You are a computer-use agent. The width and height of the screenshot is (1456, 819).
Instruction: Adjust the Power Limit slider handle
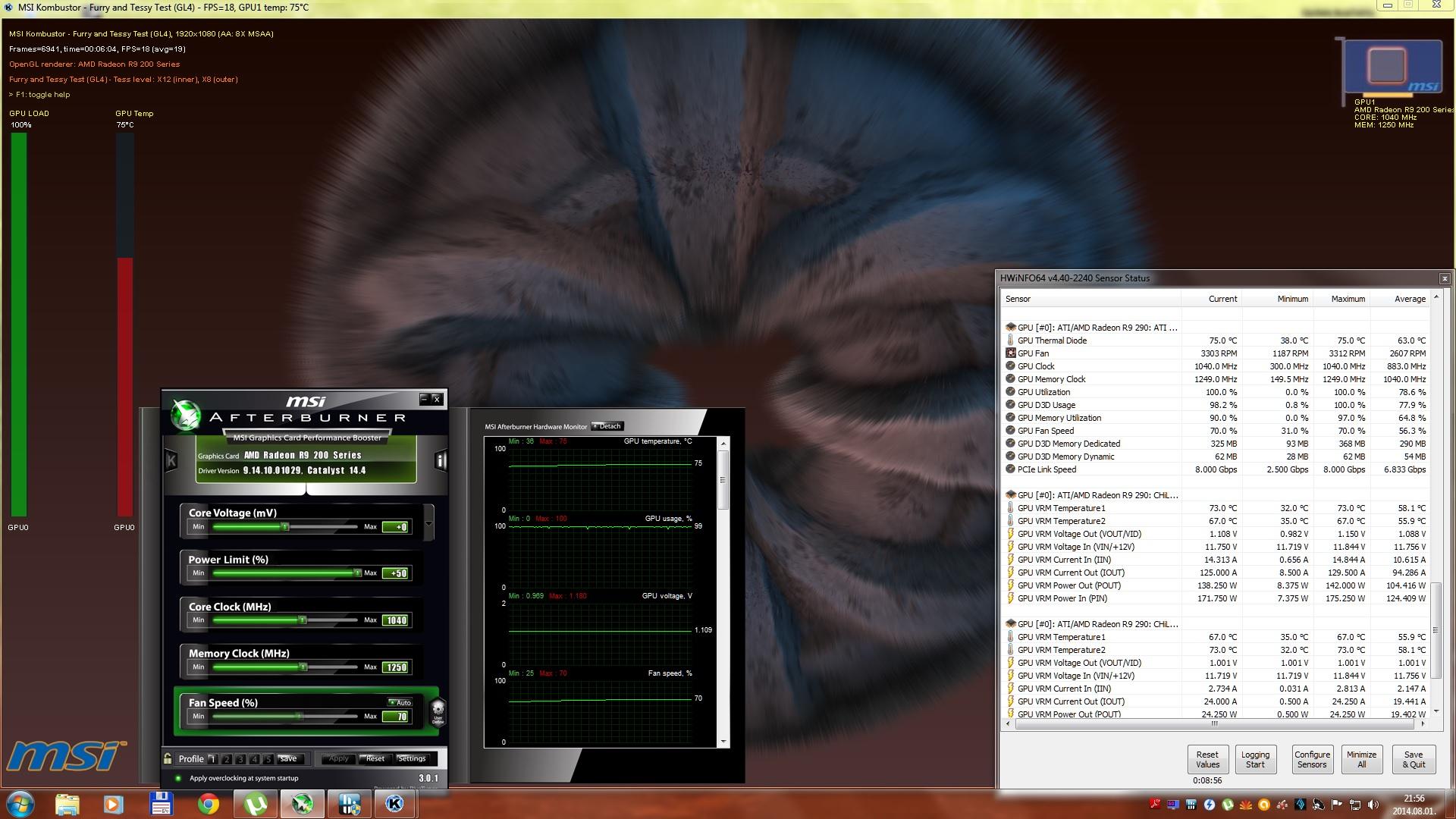click(357, 573)
